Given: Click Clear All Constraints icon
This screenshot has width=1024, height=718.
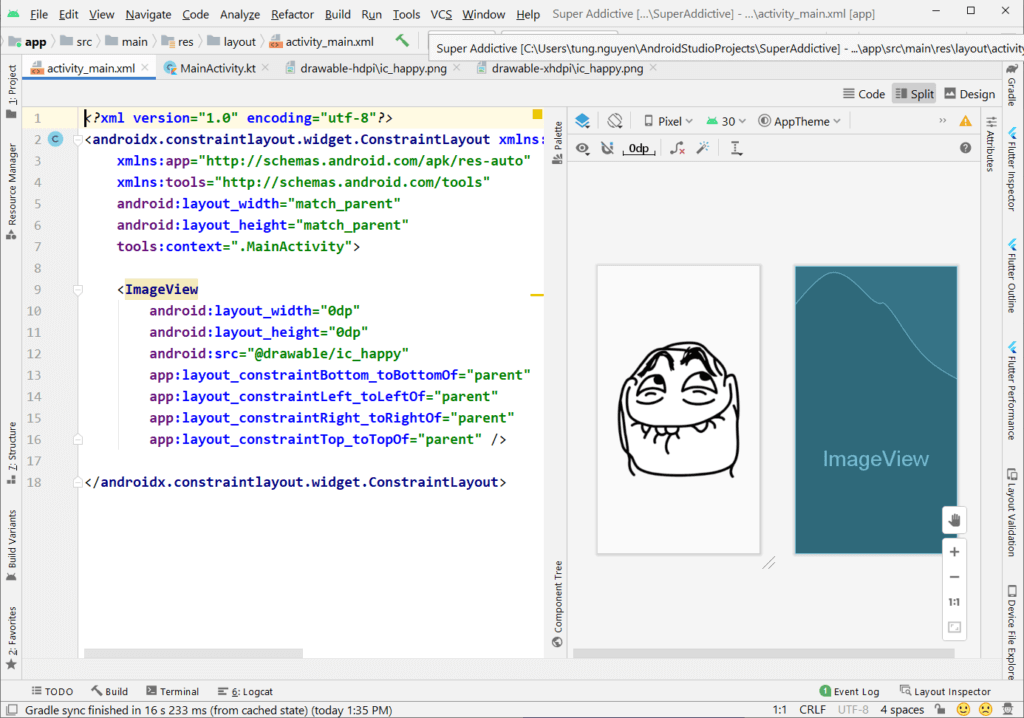Looking at the screenshot, I should tap(677, 148).
